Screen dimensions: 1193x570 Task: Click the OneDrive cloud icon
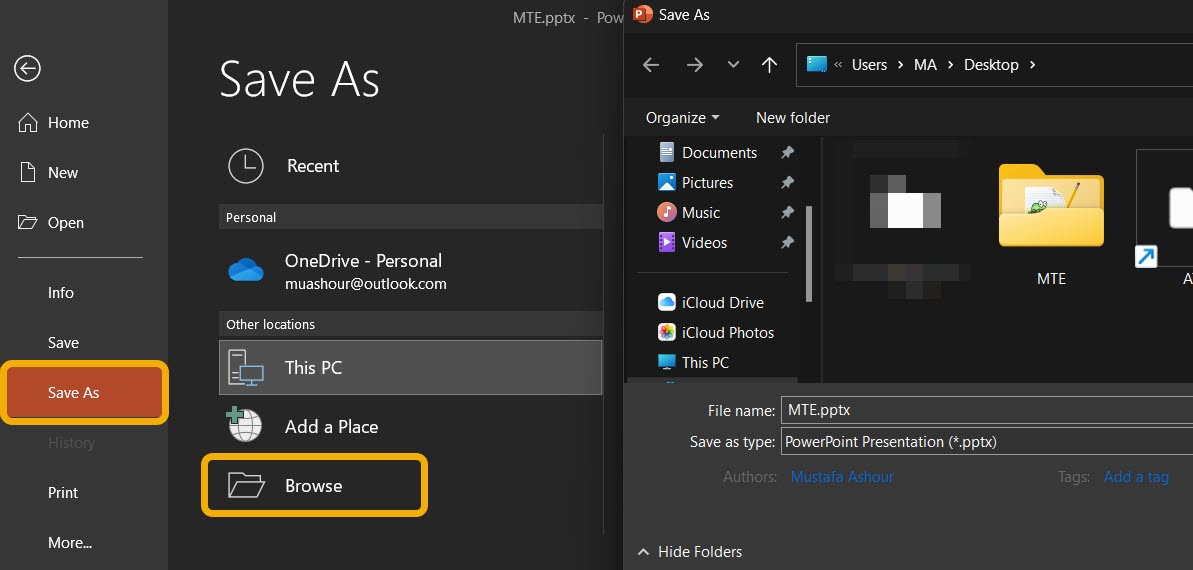coord(246,270)
